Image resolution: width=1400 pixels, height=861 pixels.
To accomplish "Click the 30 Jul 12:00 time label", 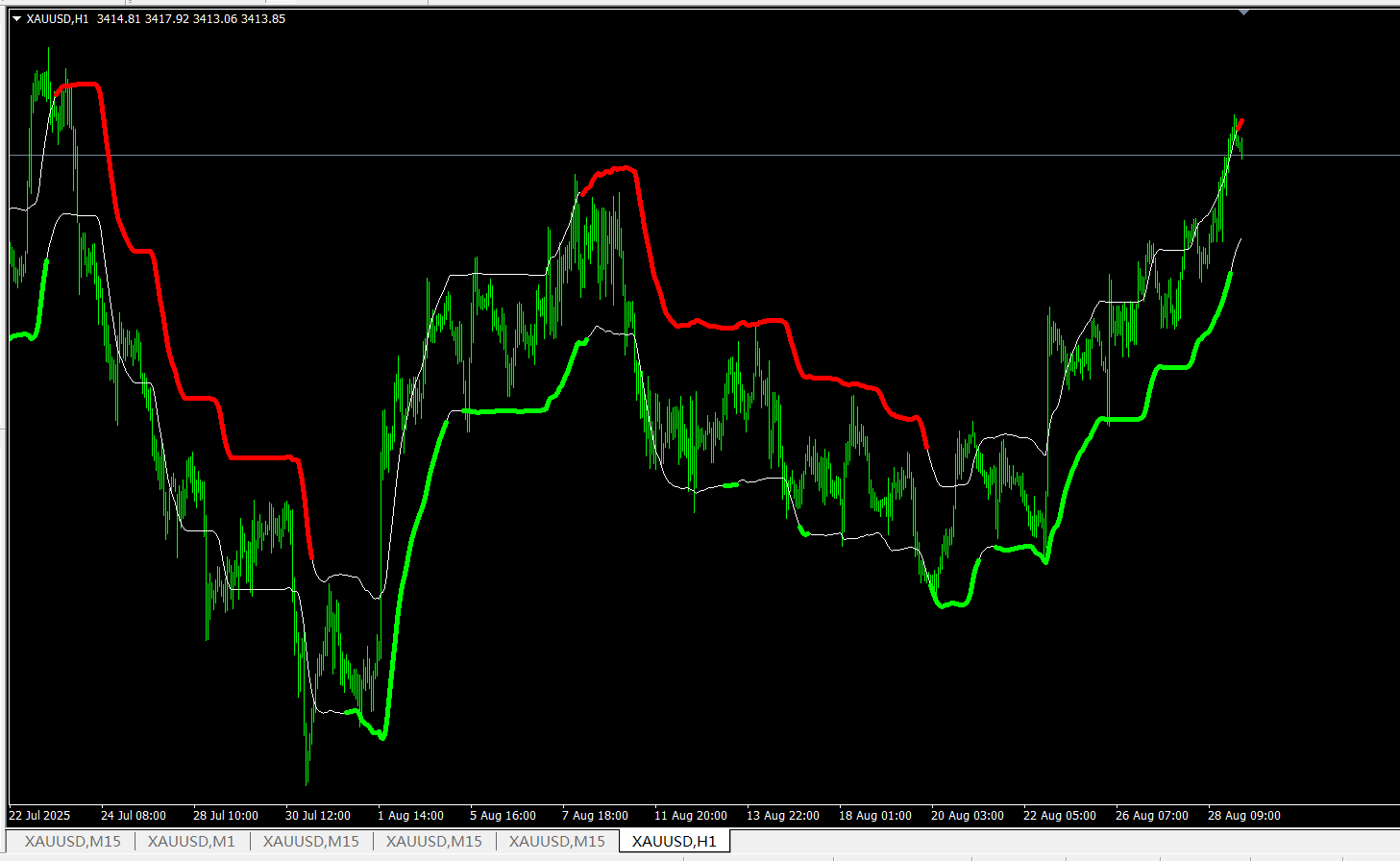I will pos(318,816).
